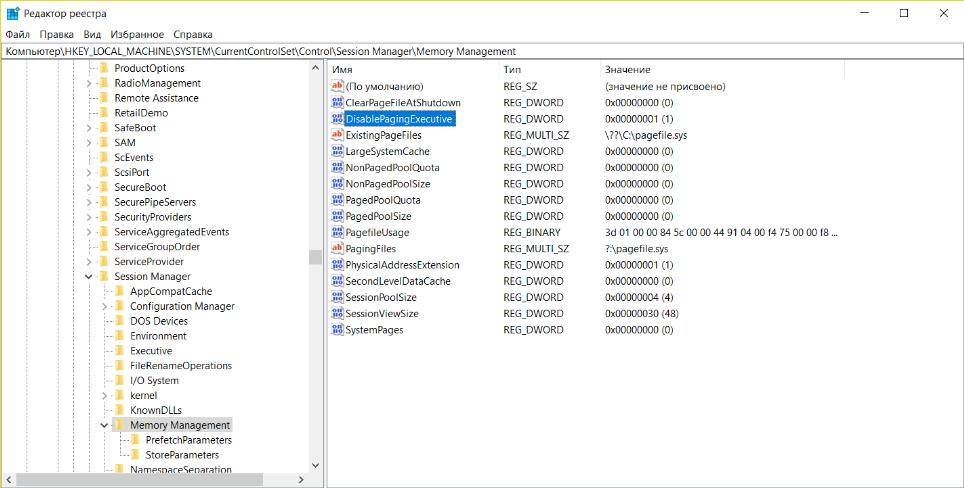This screenshot has width=964, height=488.
Task: Select the Executive key
Action: pos(151,351)
